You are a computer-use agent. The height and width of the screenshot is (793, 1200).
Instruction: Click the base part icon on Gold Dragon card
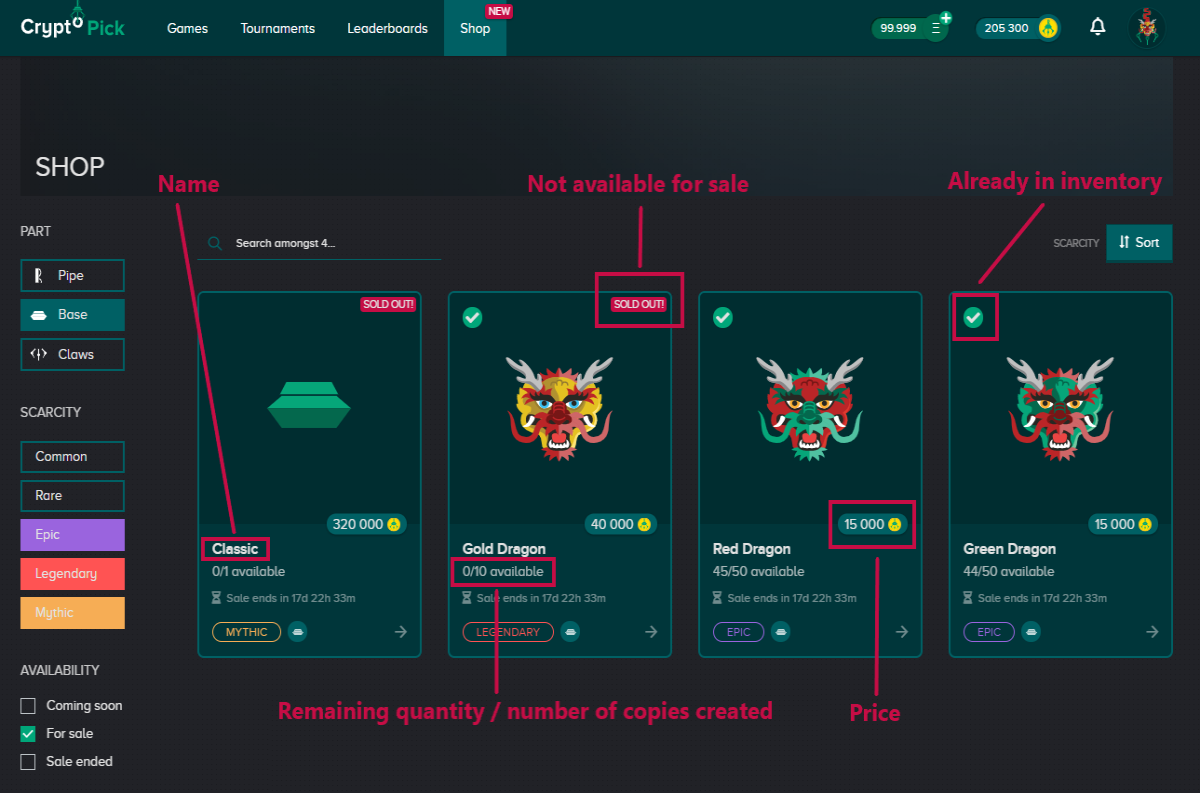pos(570,632)
